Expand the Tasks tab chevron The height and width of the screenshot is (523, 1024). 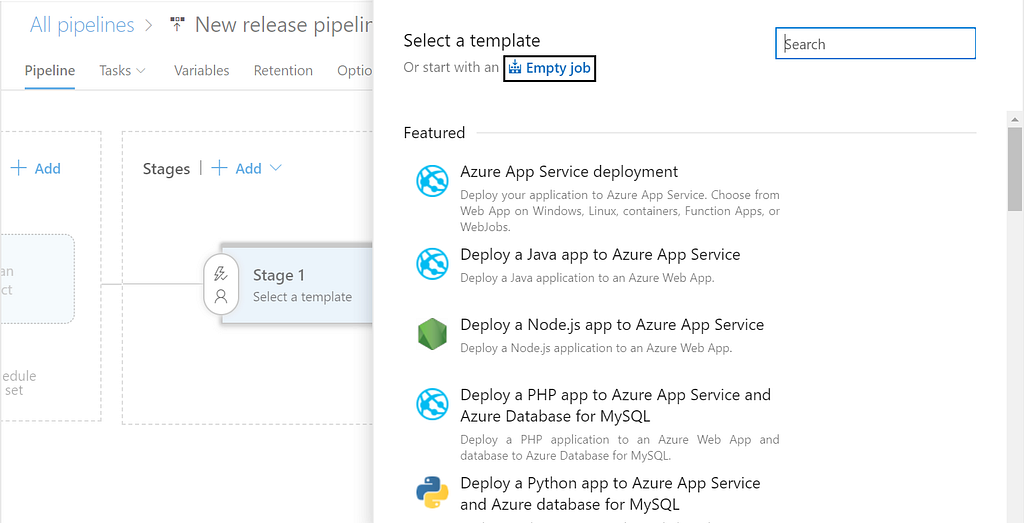pos(140,71)
